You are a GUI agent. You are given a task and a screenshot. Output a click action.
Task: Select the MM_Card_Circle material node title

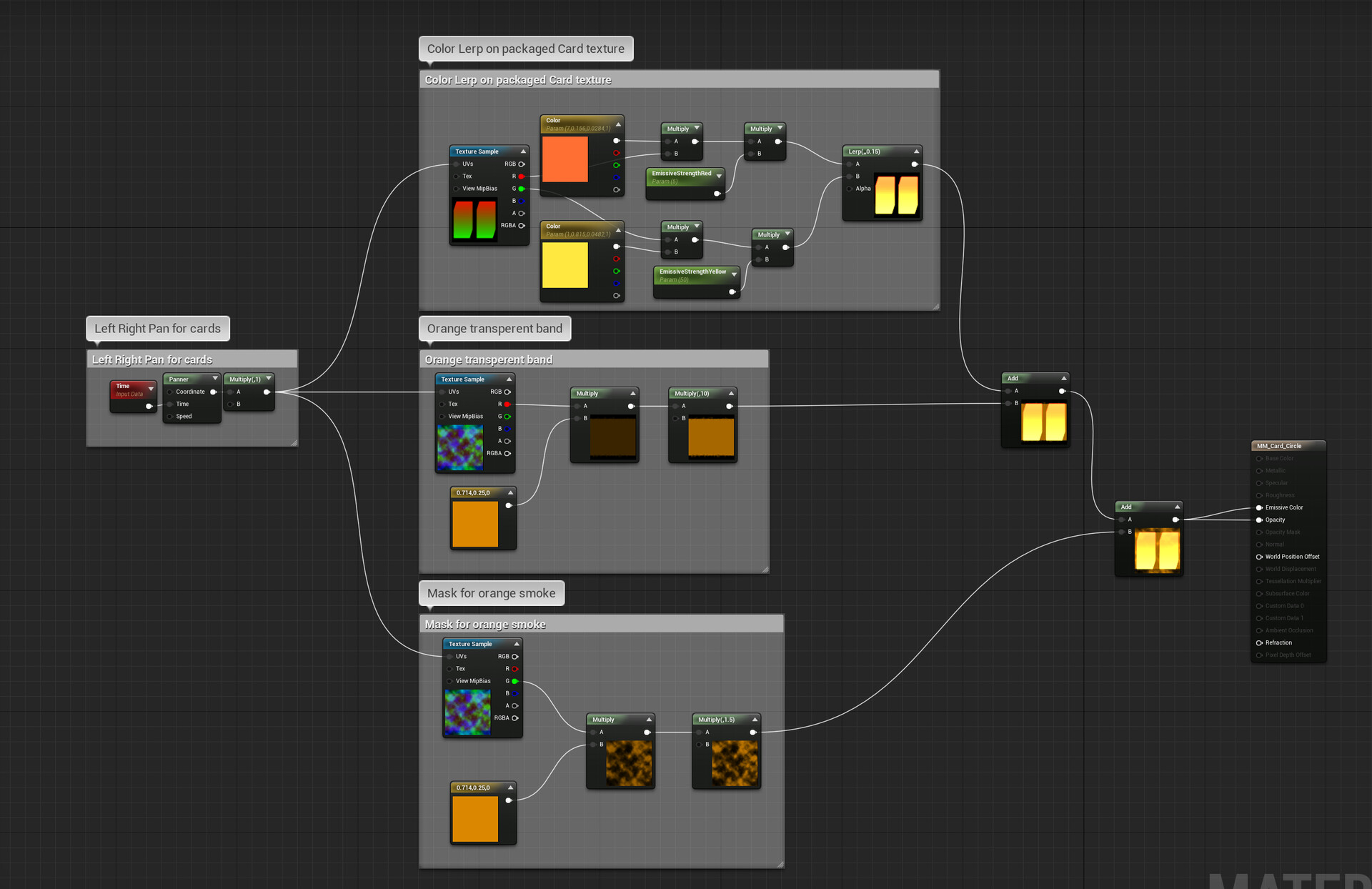click(x=1279, y=446)
